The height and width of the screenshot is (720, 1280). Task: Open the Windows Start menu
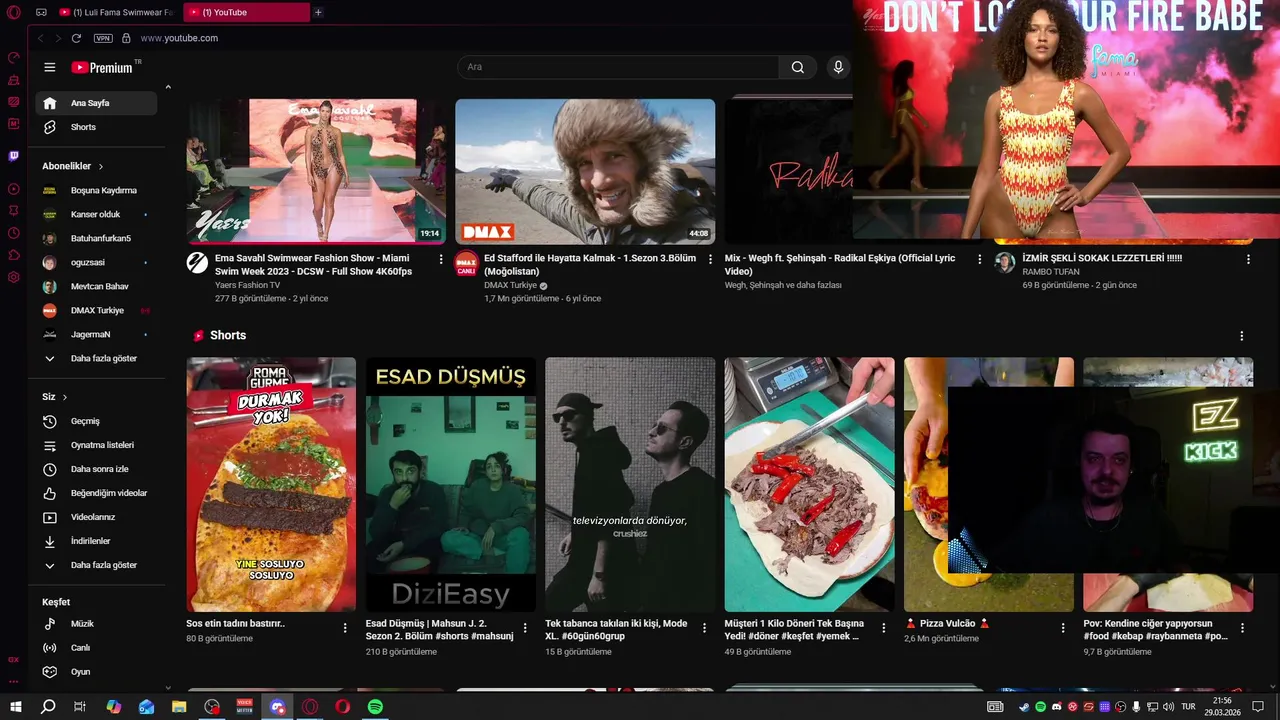point(15,707)
